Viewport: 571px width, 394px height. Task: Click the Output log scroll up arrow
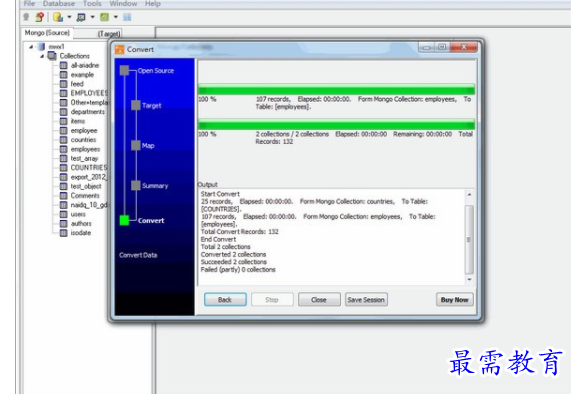469,195
